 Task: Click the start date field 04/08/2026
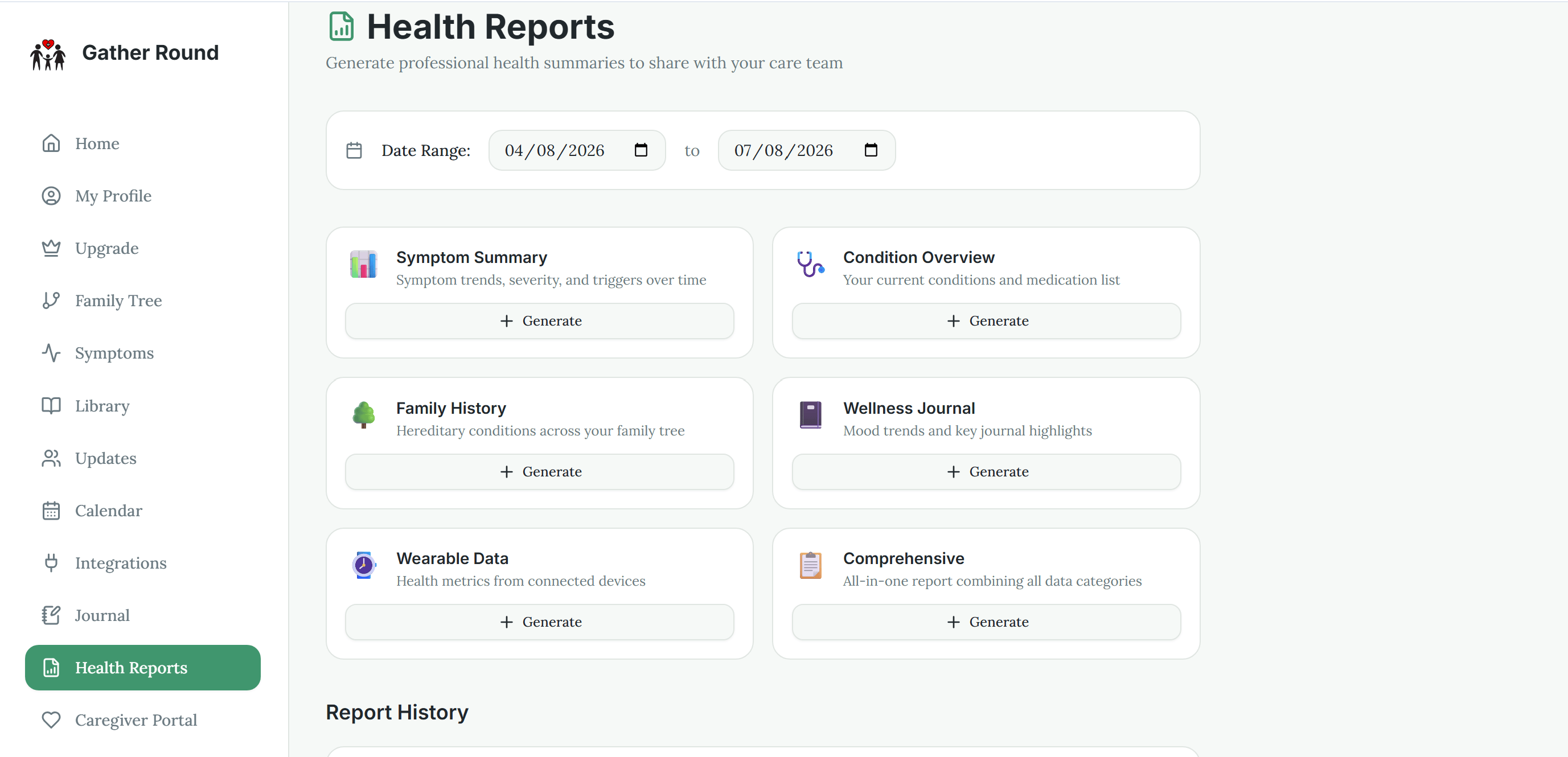(x=577, y=150)
